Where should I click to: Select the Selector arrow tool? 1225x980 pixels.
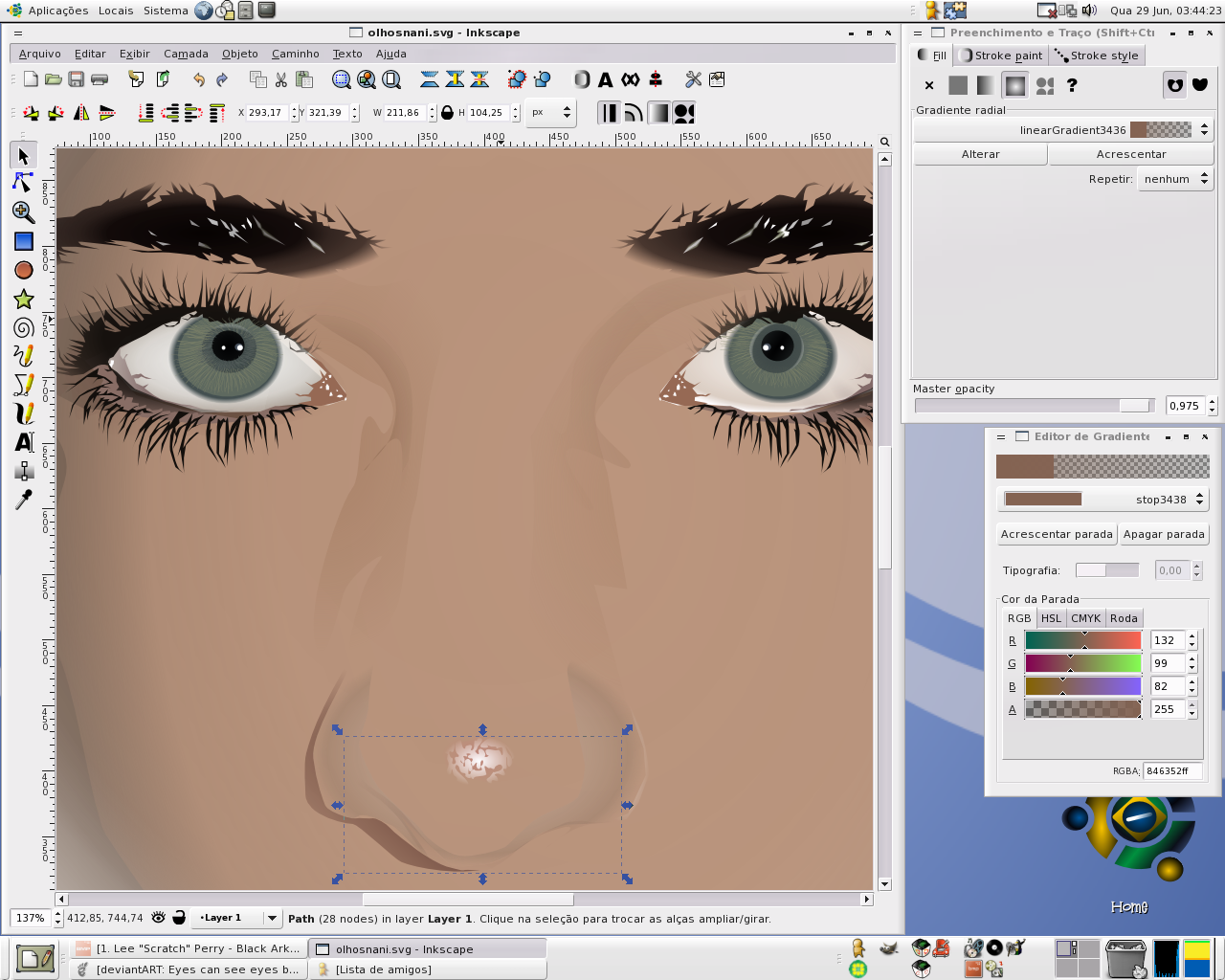24,155
